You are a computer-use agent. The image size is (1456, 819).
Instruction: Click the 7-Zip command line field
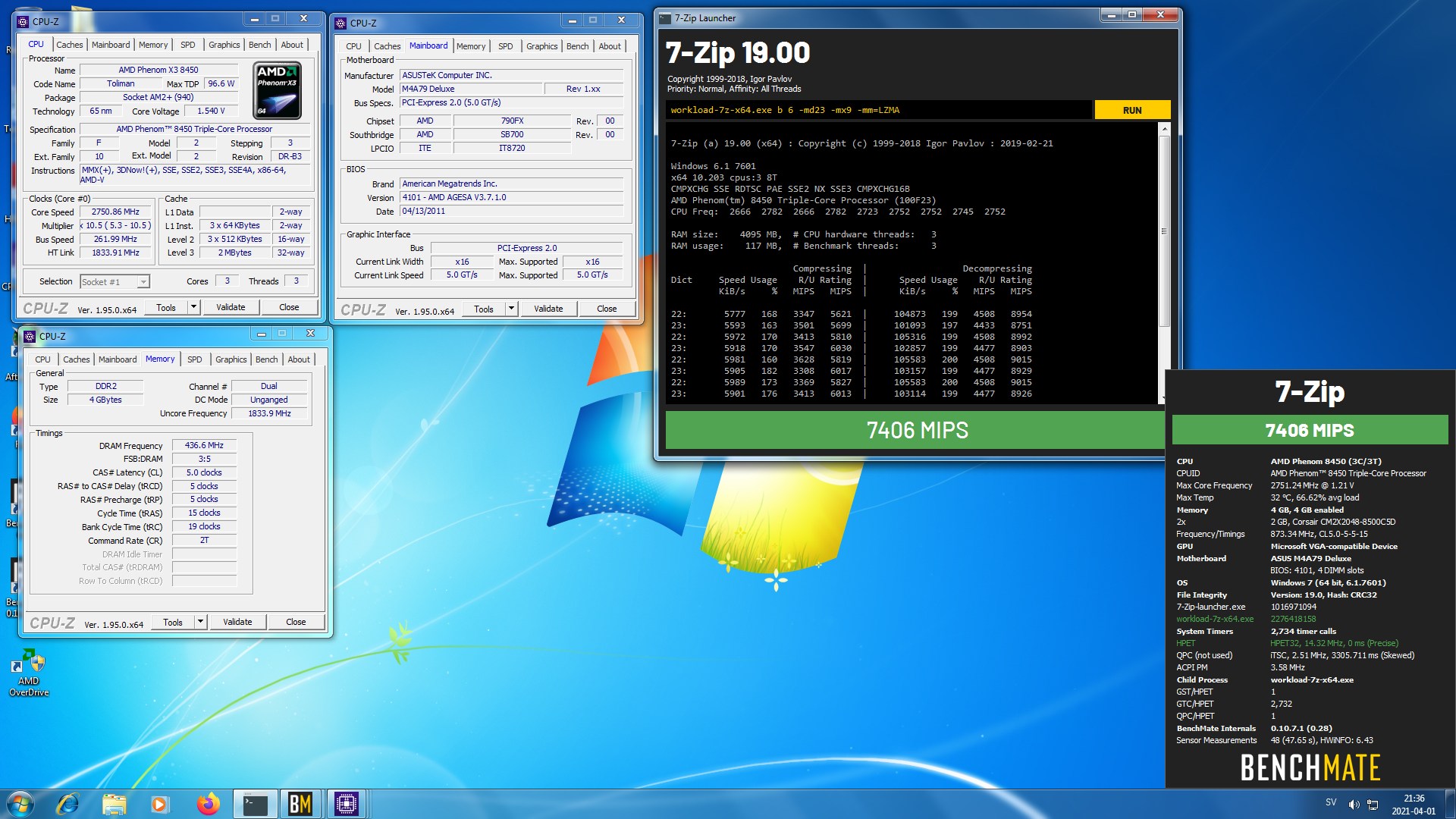point(878,110)
